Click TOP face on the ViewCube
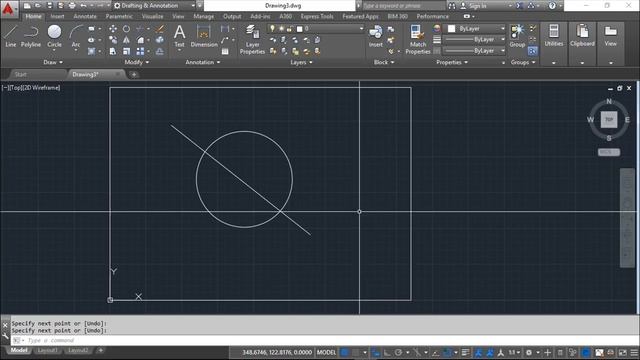 [609, 120]
